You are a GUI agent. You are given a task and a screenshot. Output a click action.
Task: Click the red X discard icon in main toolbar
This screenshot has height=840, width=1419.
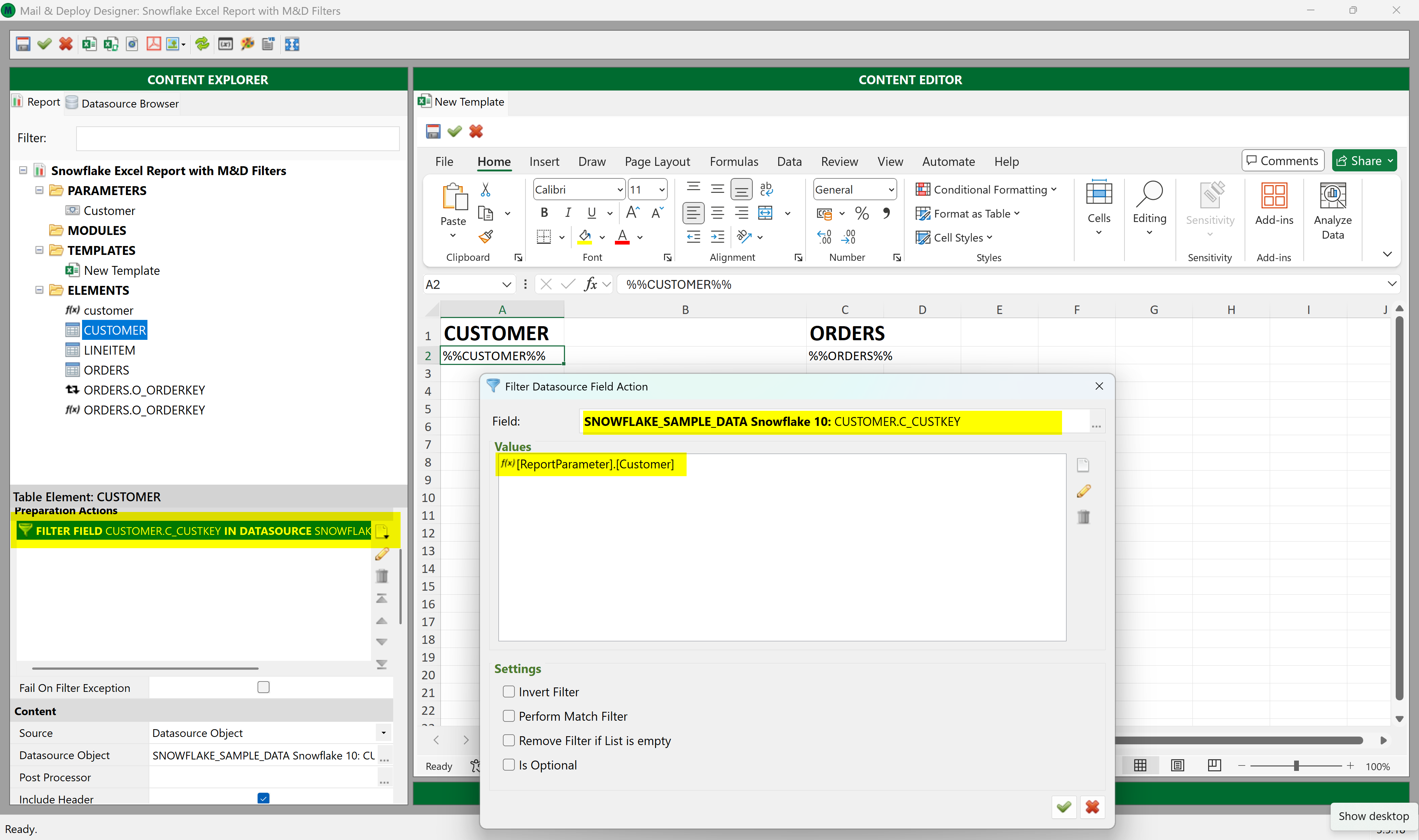66,44
